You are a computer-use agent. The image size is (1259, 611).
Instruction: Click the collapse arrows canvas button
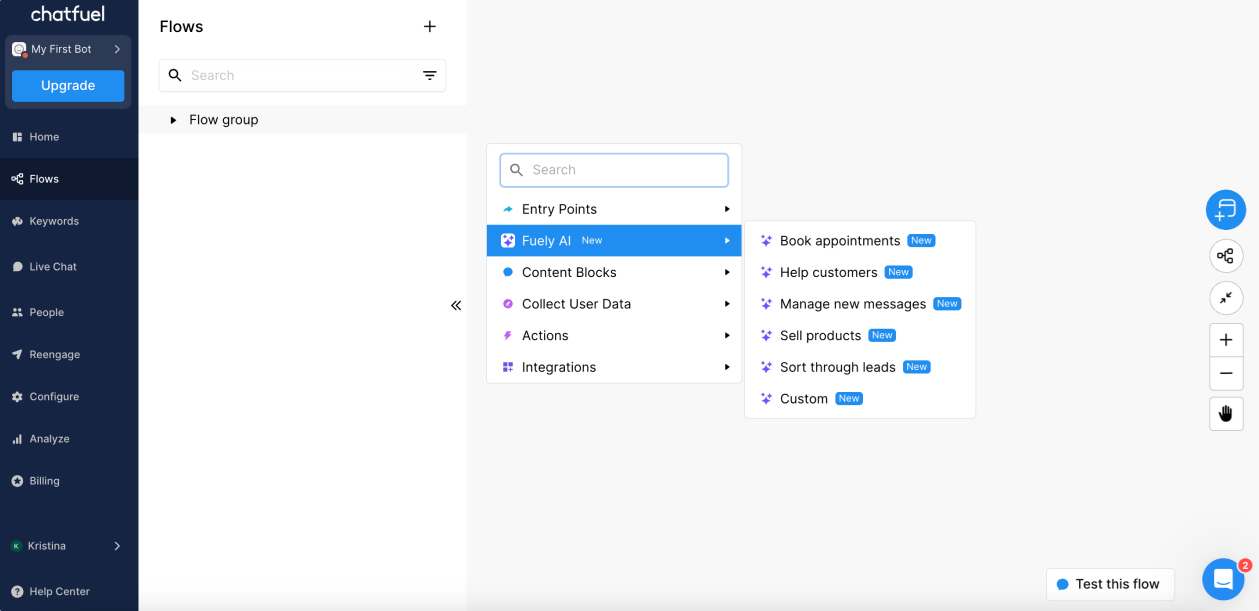1226,298
